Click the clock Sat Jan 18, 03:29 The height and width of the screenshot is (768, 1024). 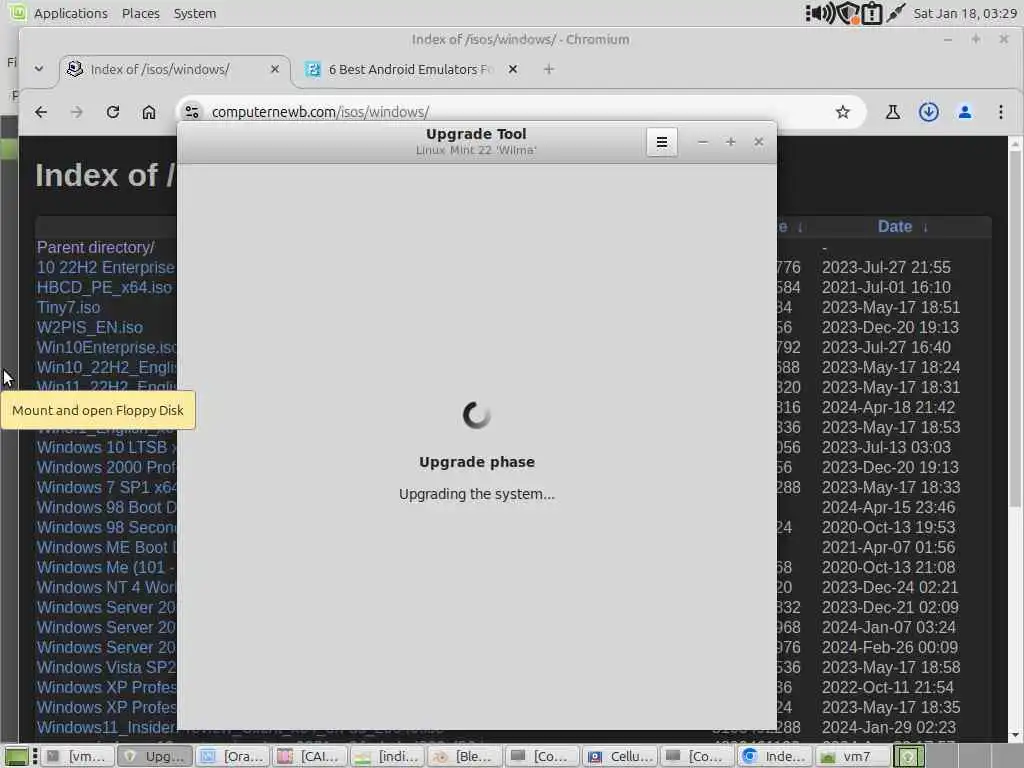pyautogui.click(x=965, y=13)
